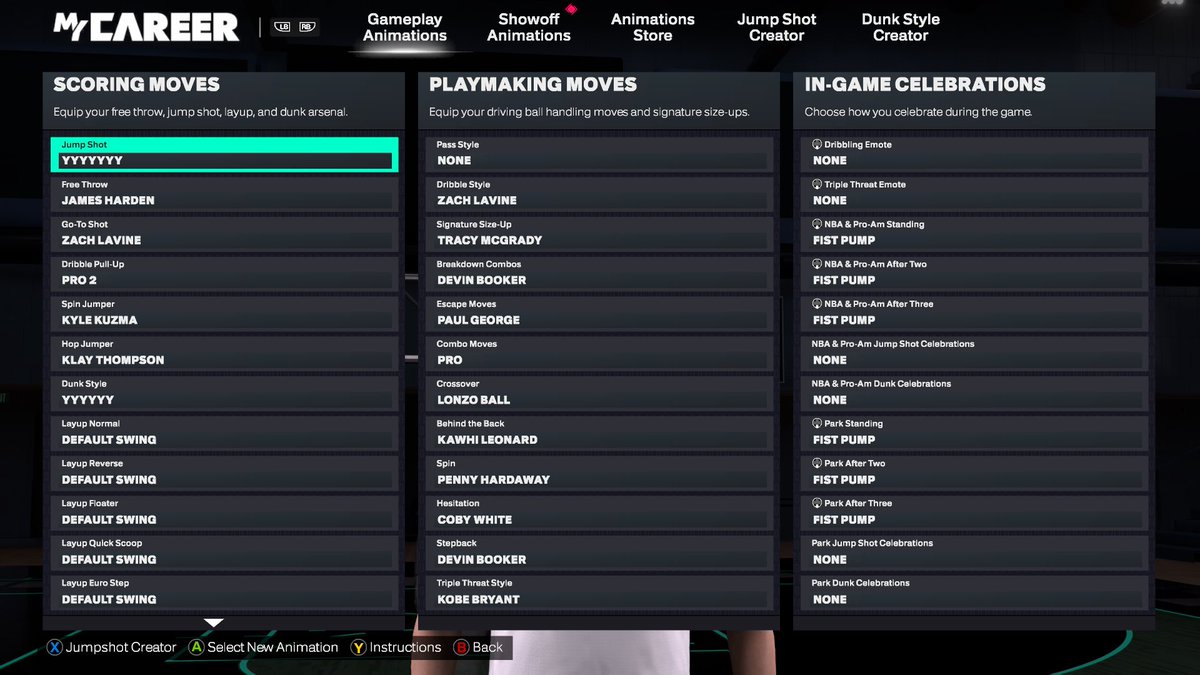Open the Gameplay Animations tab
Viewport: 1200px width, 675px height.
tap(405, 27)
